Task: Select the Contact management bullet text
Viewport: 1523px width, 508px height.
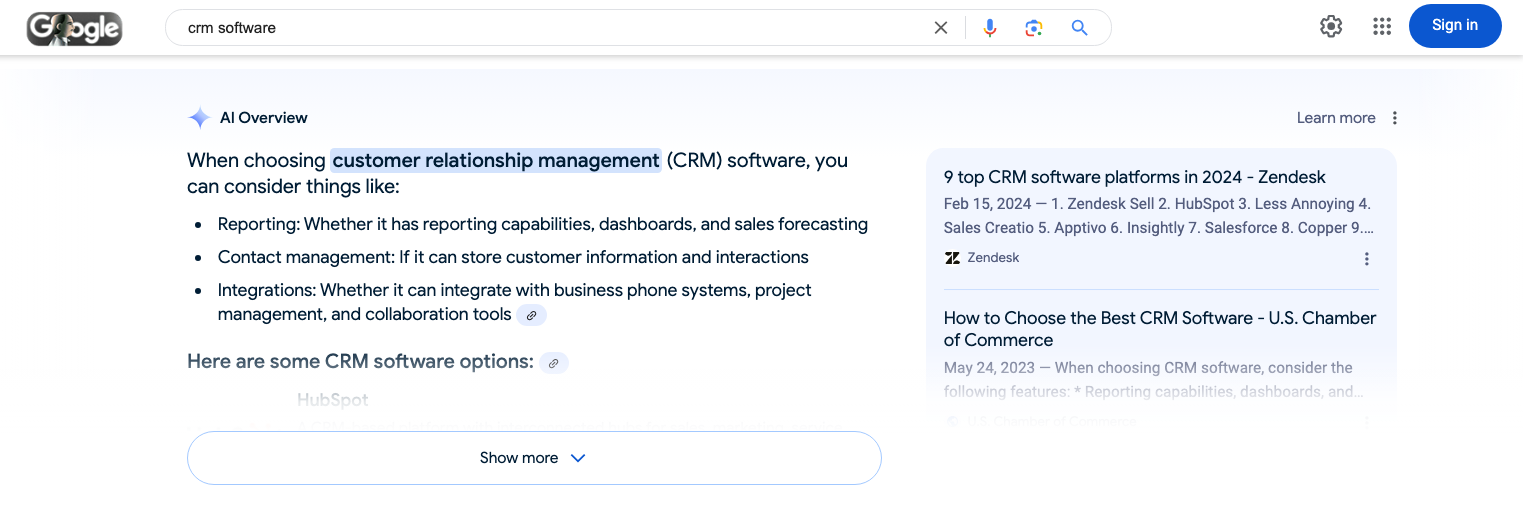Action: 513,257
